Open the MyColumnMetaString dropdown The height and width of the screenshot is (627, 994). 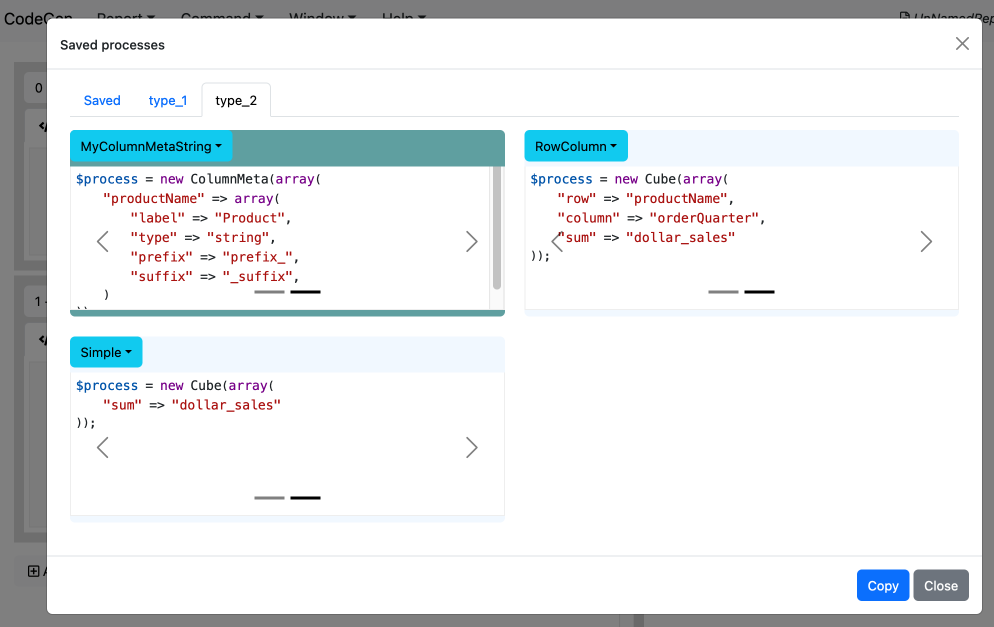(151, 146)
